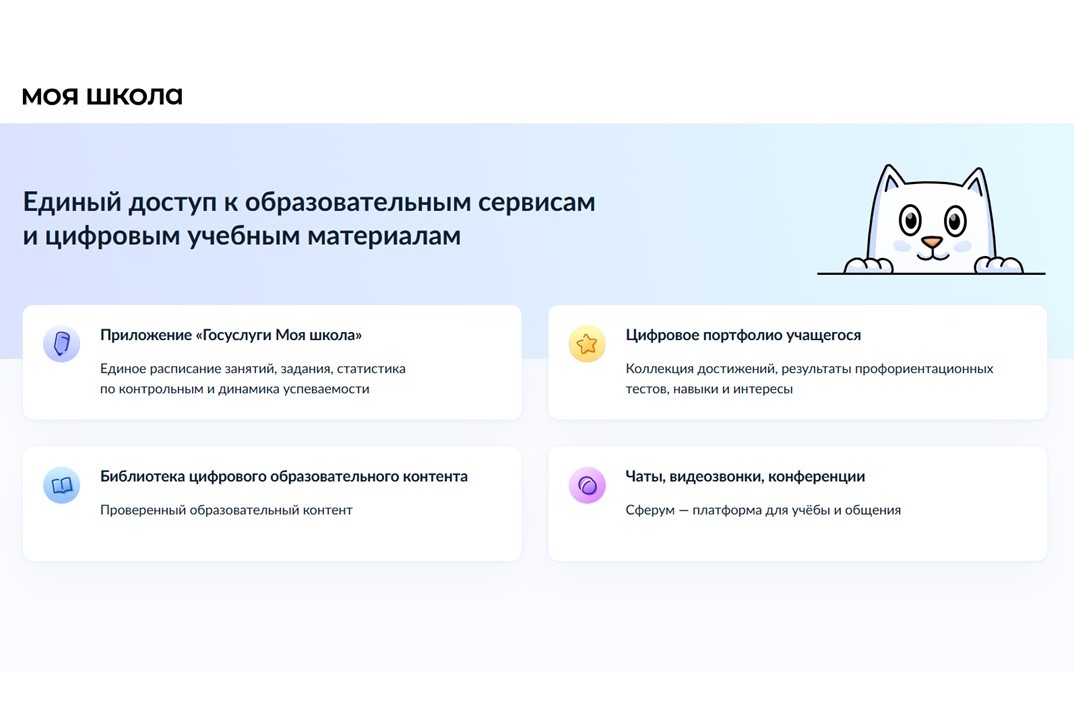This screenshot has height=720, width=1074.
Task: Select the digital portfolio card
Action: point(797,362)
